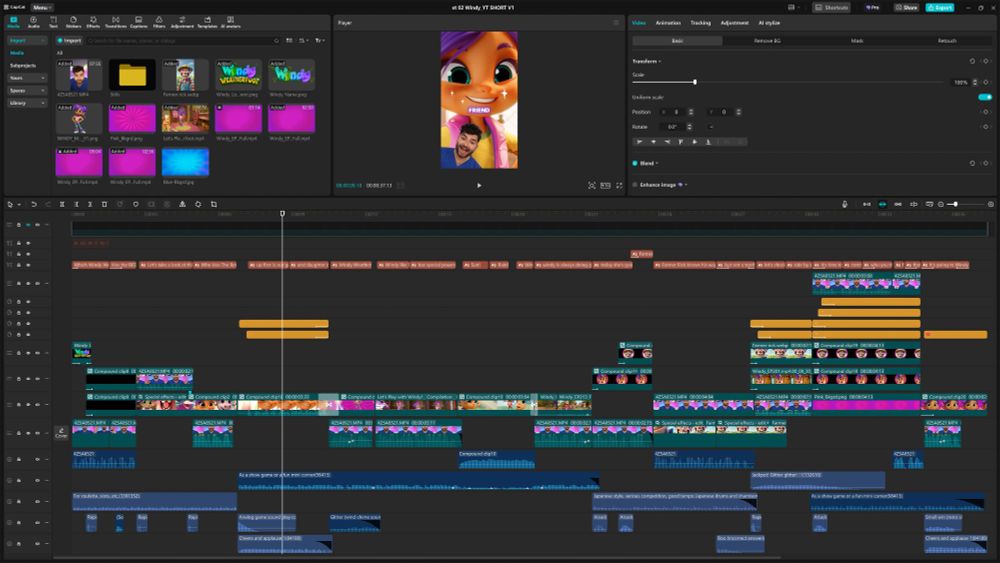Toggle preview axis icon in timeline toolbar

[913, 204]
